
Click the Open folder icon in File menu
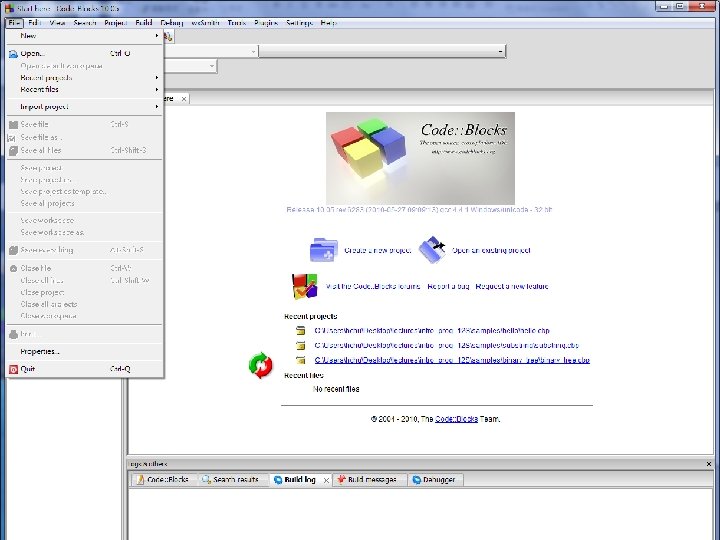click(13, 54)
